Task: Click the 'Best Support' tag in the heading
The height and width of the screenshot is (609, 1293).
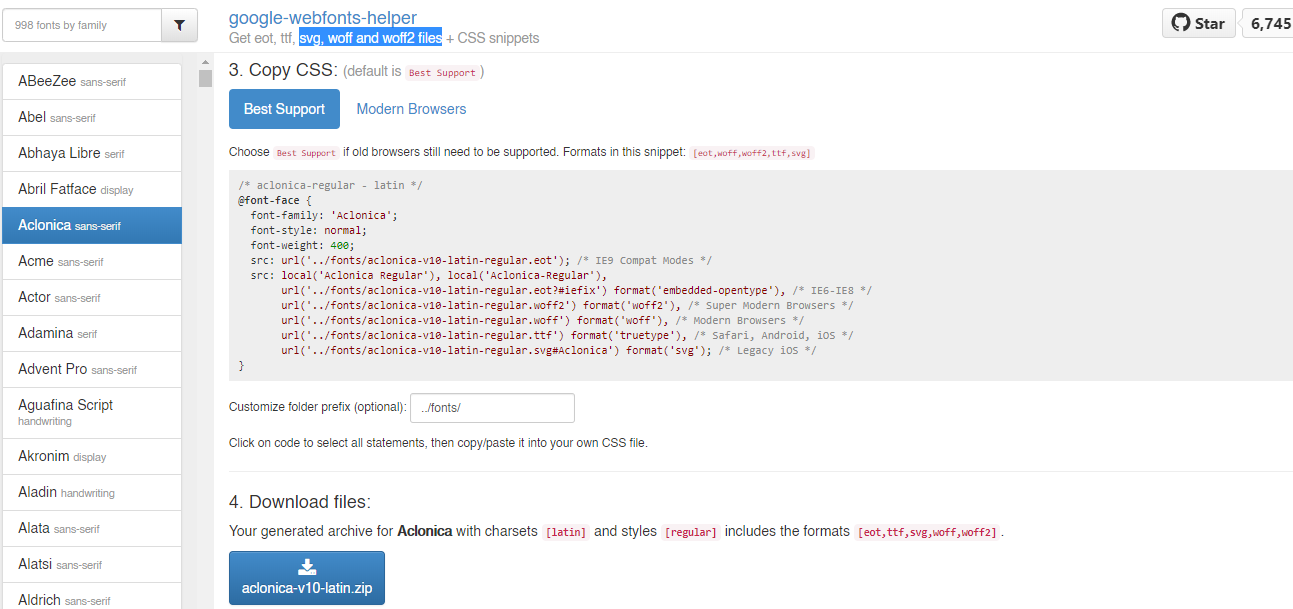Action: 441,73
